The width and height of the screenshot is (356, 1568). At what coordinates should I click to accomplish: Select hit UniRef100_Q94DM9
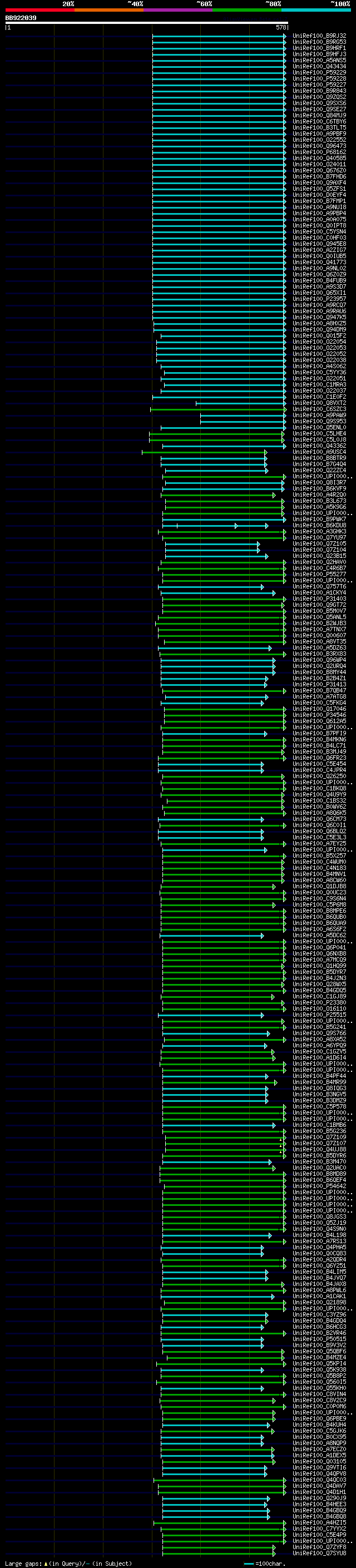(319, 329)
